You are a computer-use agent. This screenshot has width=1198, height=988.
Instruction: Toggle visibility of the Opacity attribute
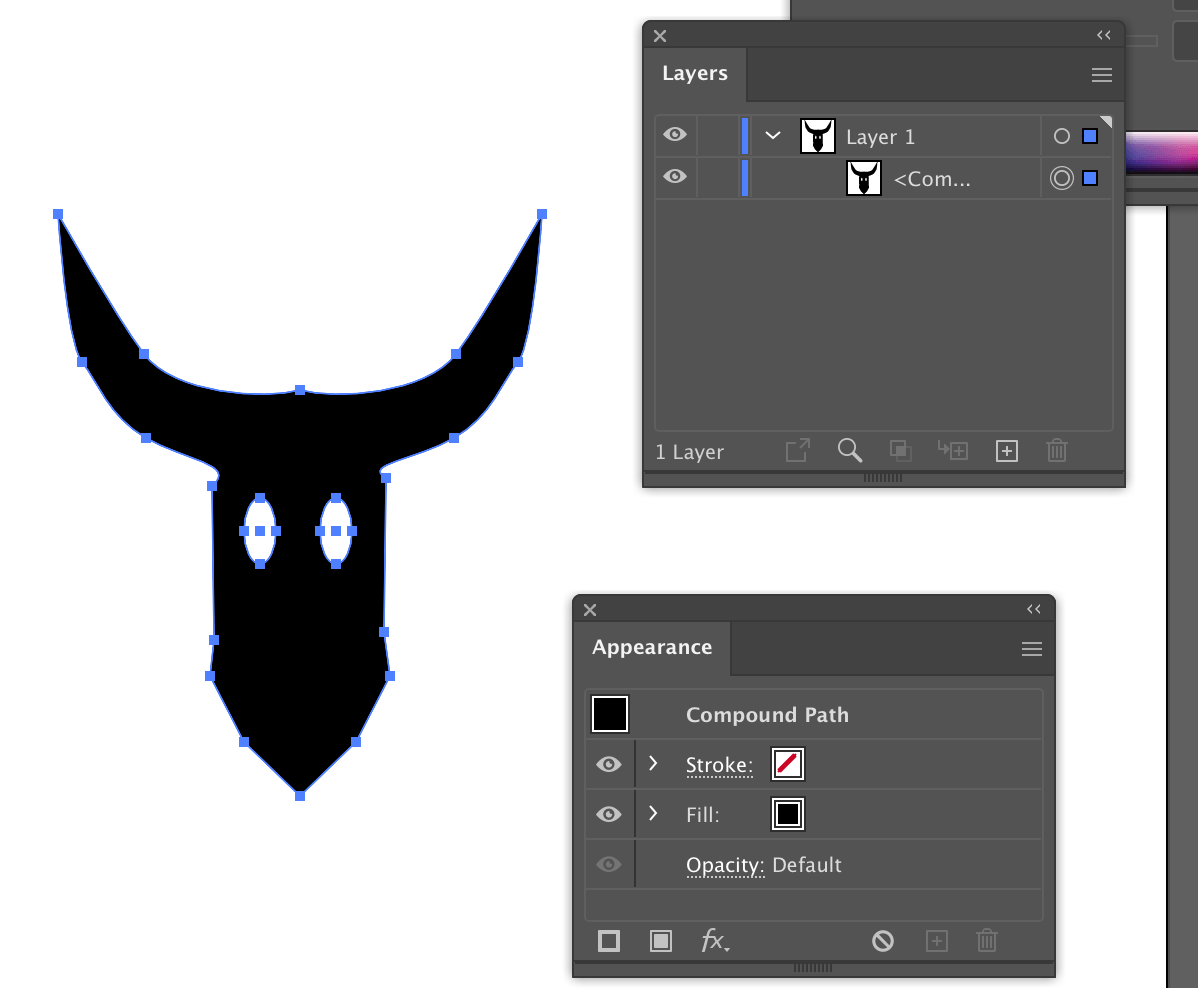(609, 864)
